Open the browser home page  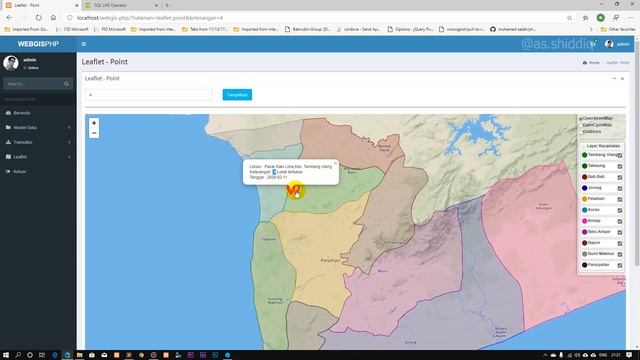click(53, 18)
